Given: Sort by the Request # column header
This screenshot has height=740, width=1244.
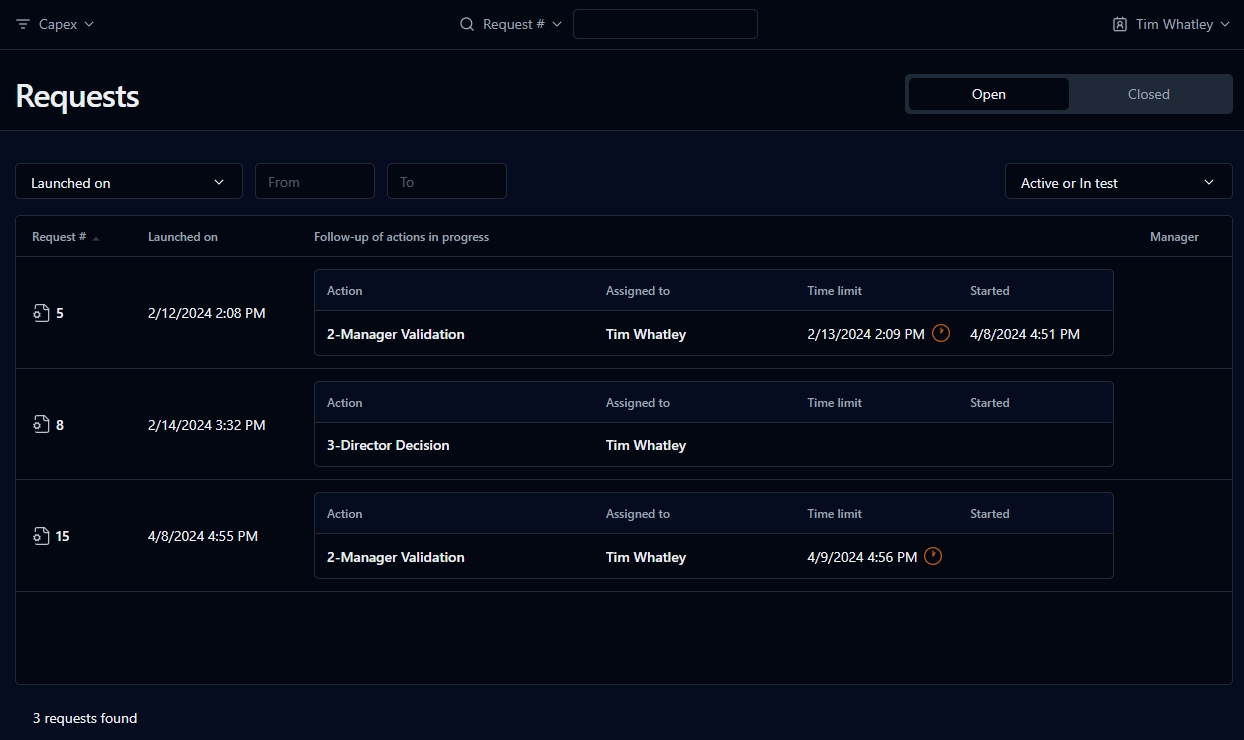Looking at the screenshot, I should click(59, 237).
